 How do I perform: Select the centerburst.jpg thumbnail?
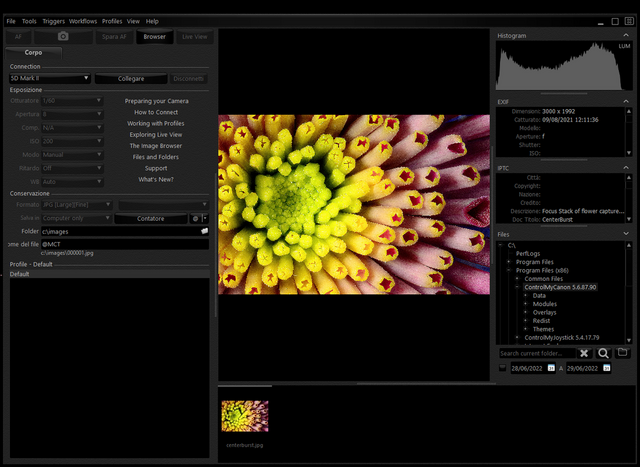coord(245,416)
